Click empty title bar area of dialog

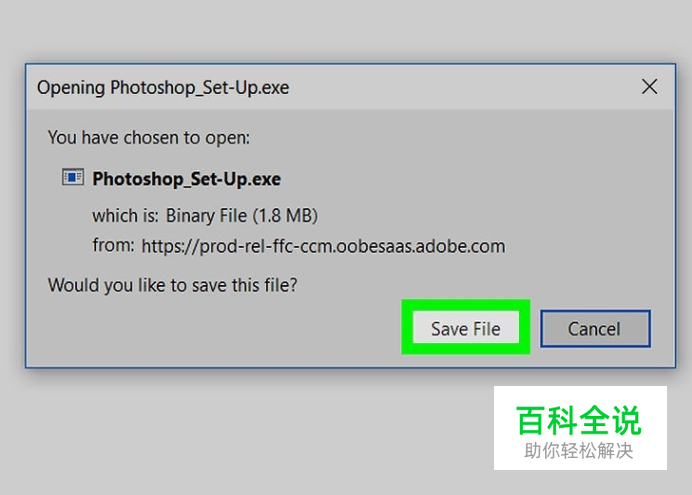click(x=463, y=87)
